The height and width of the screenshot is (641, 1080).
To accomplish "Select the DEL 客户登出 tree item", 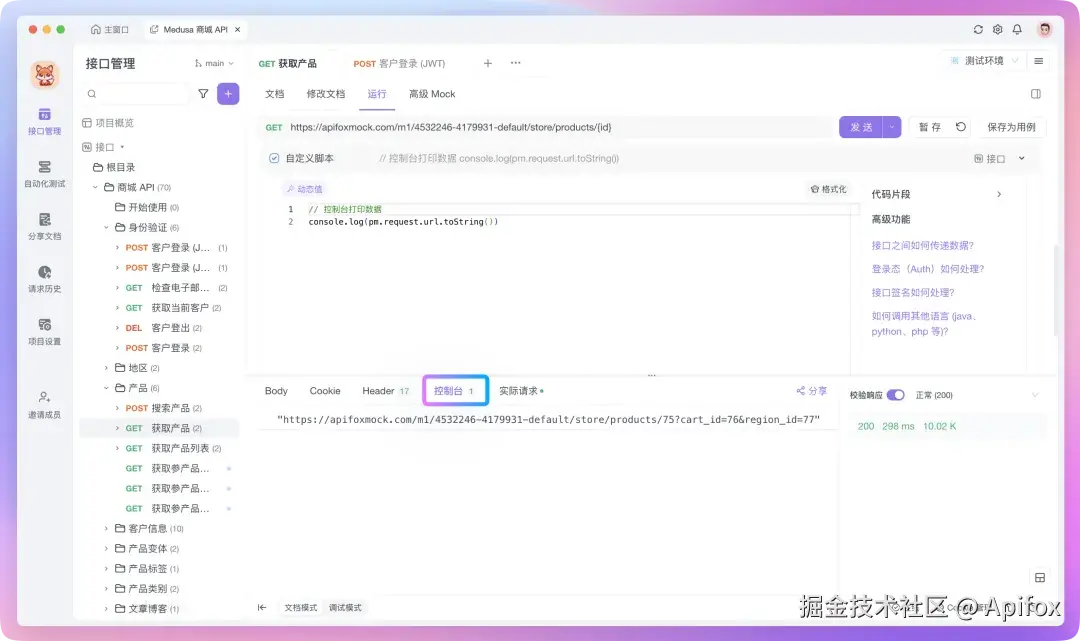I will click(160, 328).
